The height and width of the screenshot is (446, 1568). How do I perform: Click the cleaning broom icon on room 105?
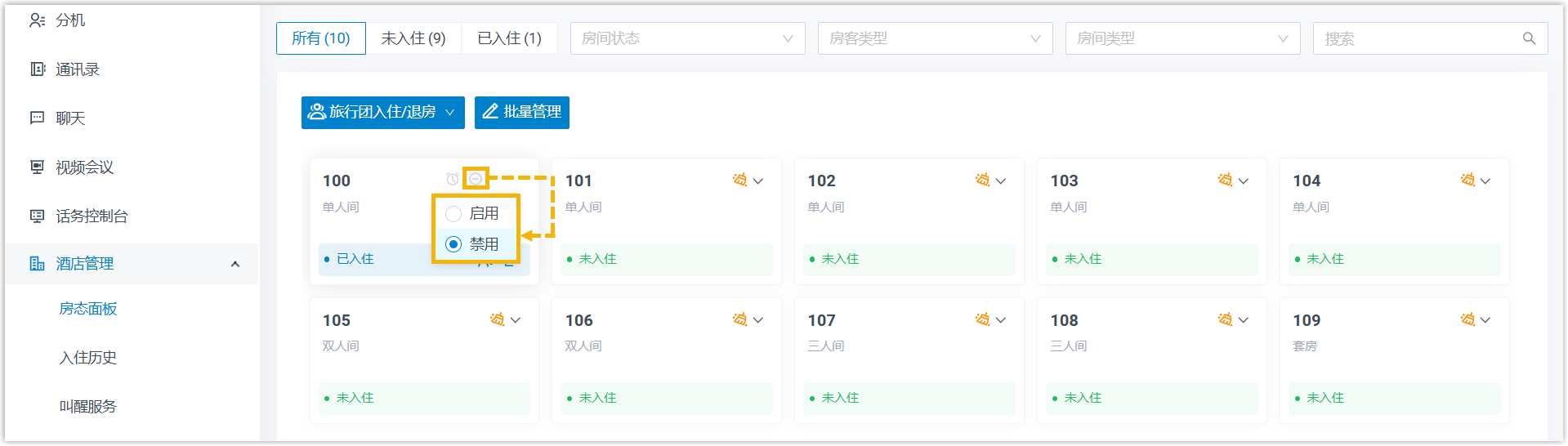497,319
